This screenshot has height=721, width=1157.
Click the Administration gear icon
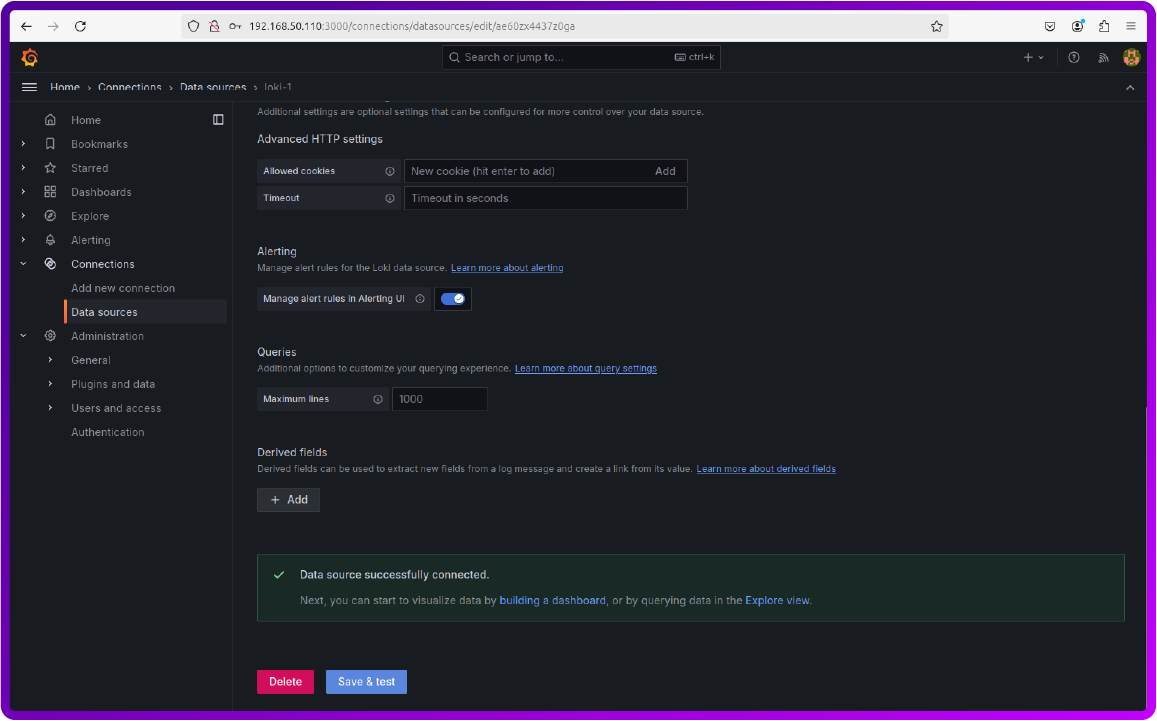tap(50, 336)
